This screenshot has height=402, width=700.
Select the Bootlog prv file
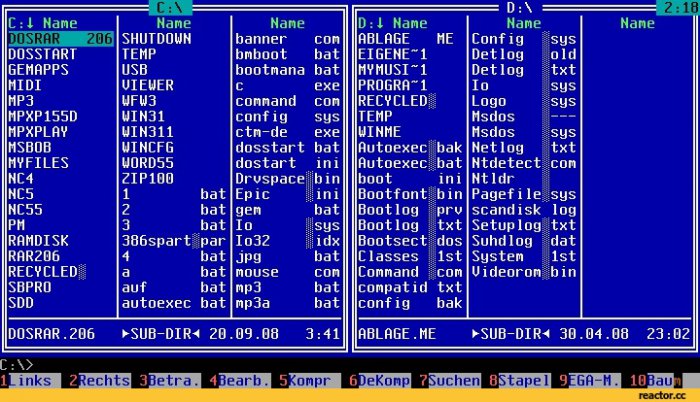tap(411, 209)
